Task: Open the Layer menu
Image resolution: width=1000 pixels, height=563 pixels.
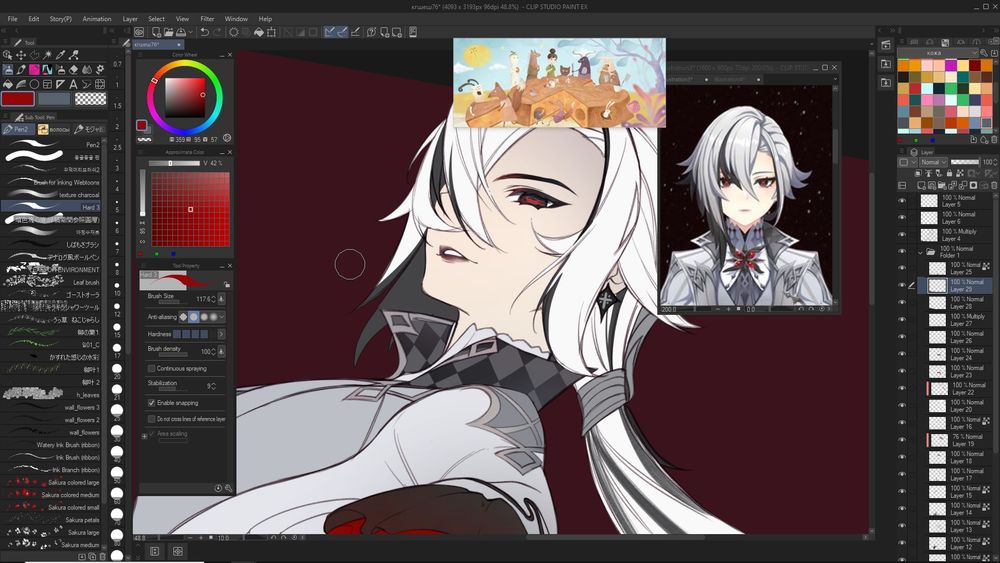Action: click(130, 18)
